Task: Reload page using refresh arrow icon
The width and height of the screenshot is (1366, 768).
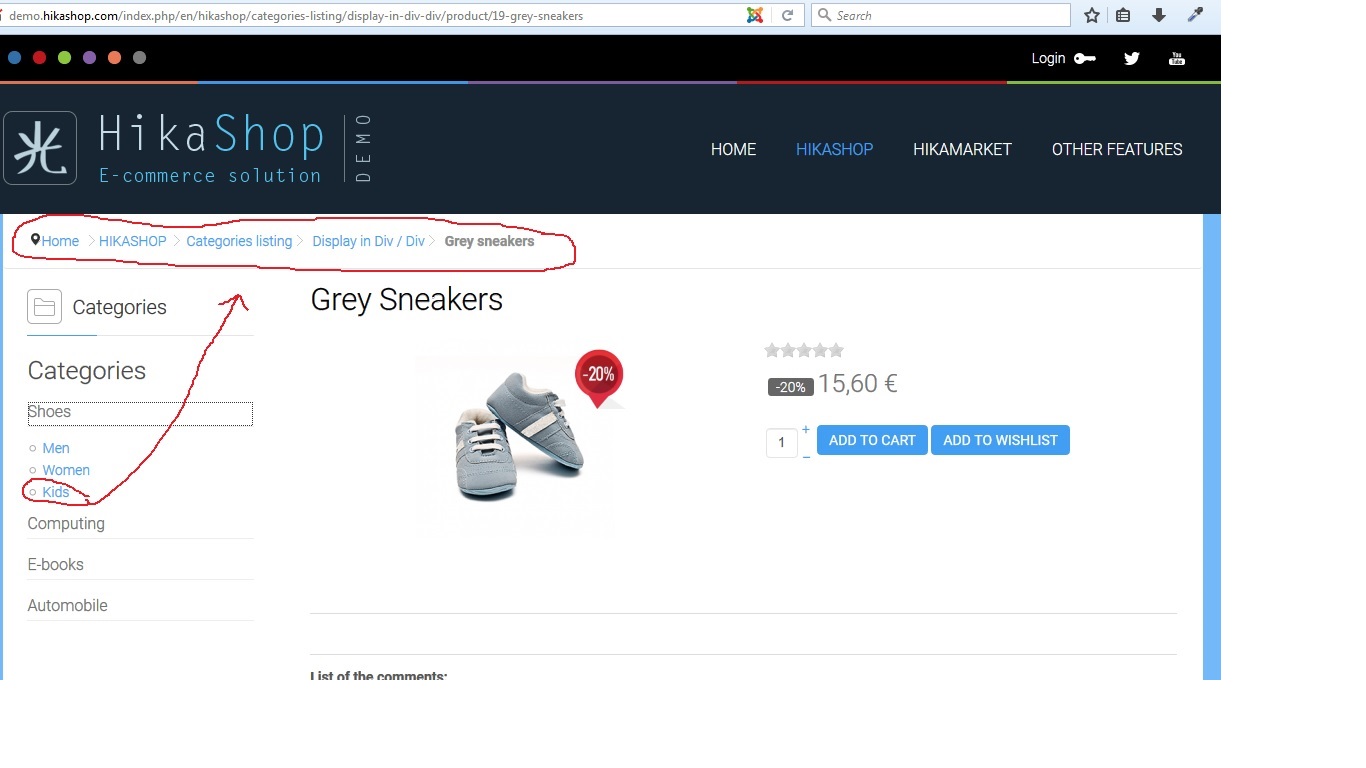Action: tap(788, 15)
